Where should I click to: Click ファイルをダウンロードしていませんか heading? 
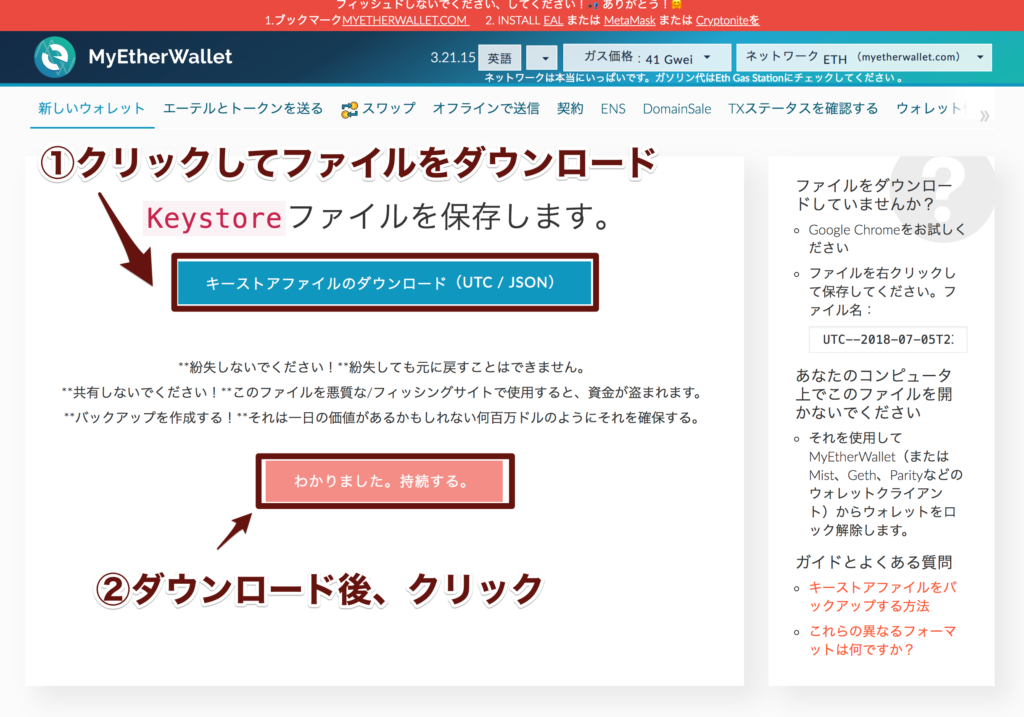pos(874,195)
